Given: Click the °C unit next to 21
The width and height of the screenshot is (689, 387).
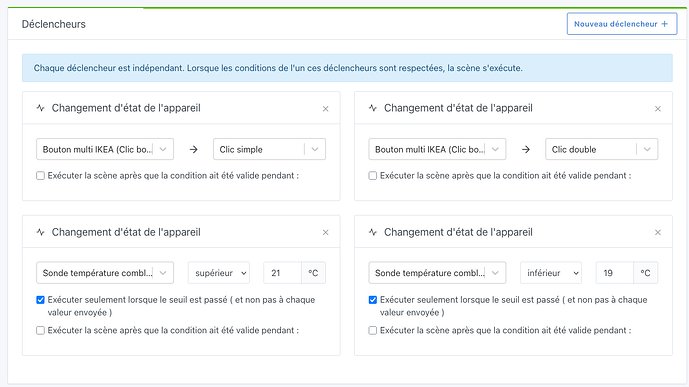Looking at the screenshot, I should coord(313,273).
